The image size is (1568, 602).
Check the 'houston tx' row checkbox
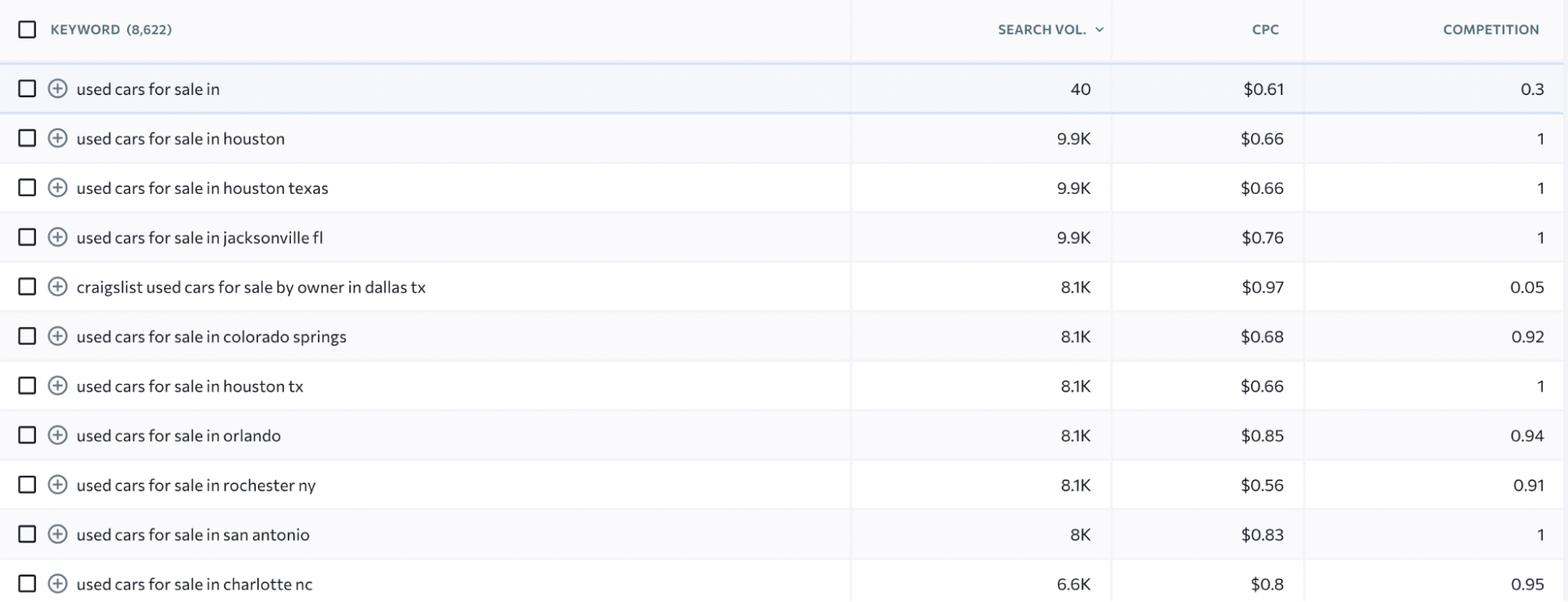click(x=27, y=385)
